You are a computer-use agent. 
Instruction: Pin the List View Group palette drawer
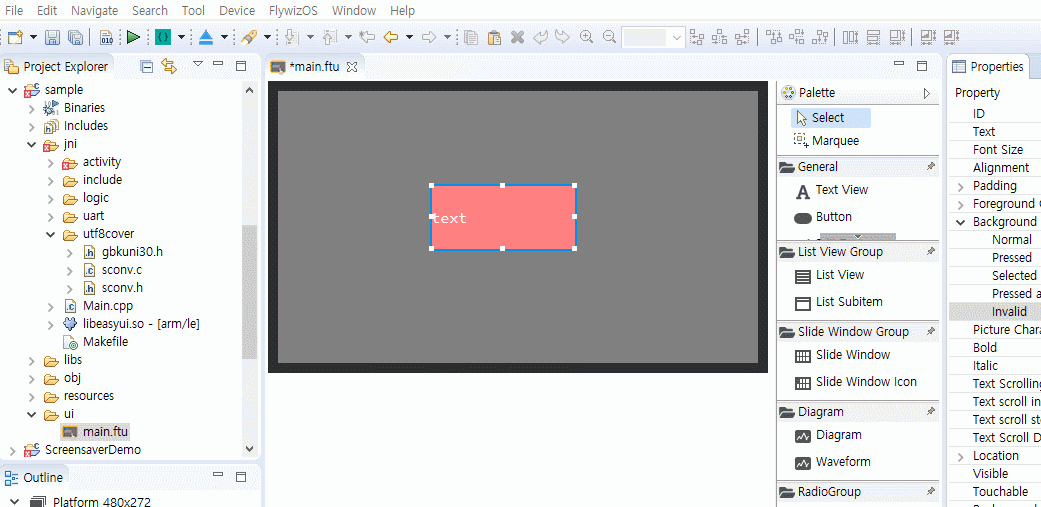coord(931,251)
